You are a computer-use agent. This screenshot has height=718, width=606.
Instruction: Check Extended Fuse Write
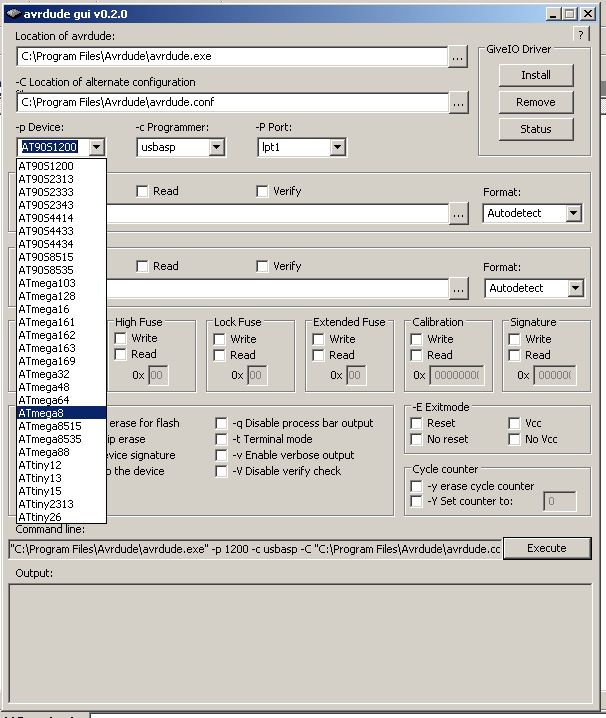pos(318,339)
